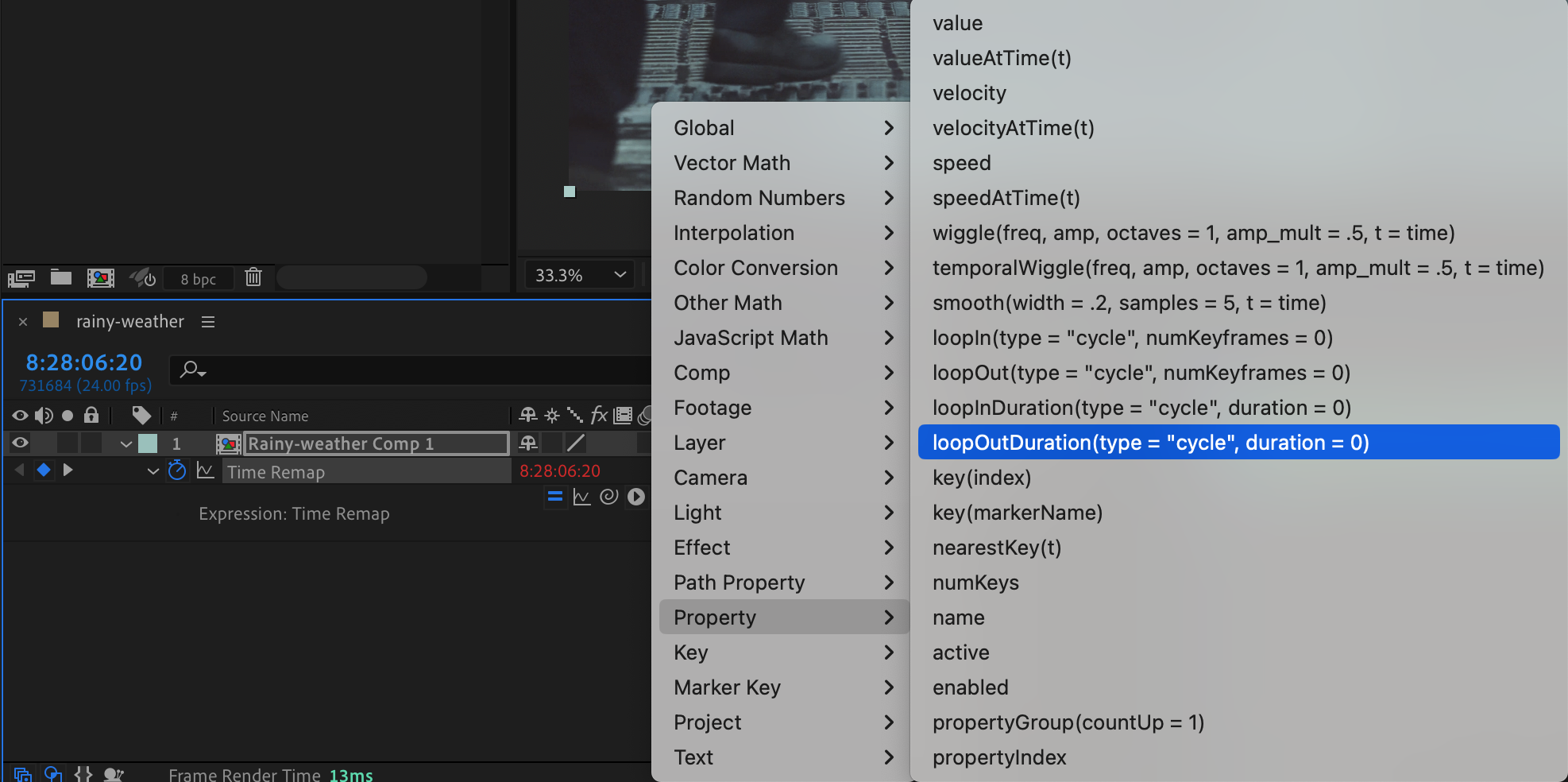The image size is (1568, 782).
Task: Switch to the rainy-weather timeline tab
Action: click(130, 321)
